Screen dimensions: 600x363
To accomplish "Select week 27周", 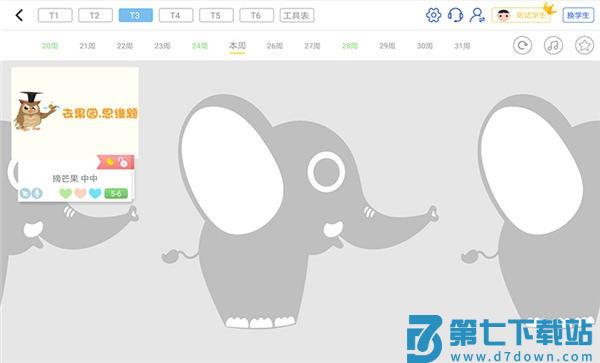I will pos(312,46).
